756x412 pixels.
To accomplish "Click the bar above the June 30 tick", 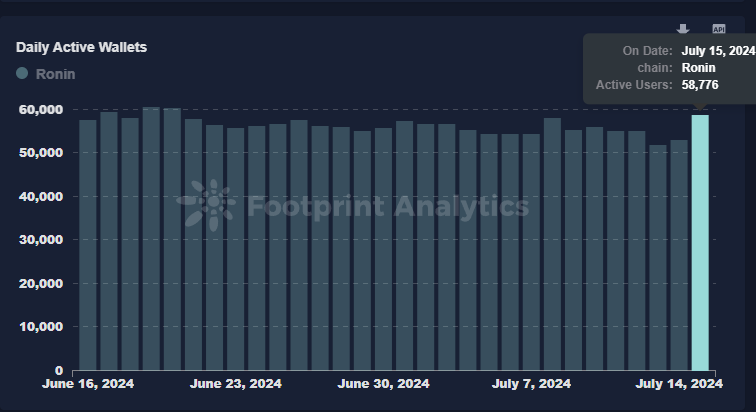I will pyautogui.click(x=383, y=249).
